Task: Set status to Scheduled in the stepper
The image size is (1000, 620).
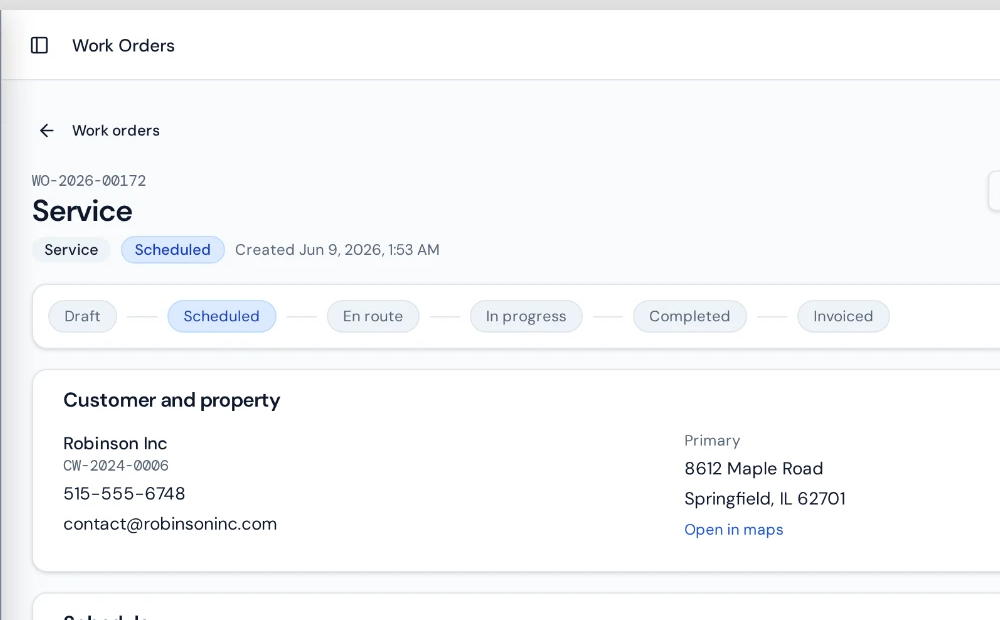Action: point(221,316)
